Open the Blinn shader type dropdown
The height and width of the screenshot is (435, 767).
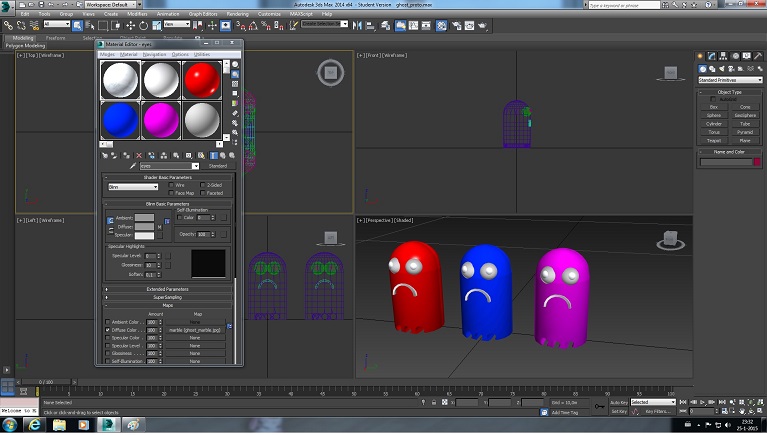pos(133,187)
